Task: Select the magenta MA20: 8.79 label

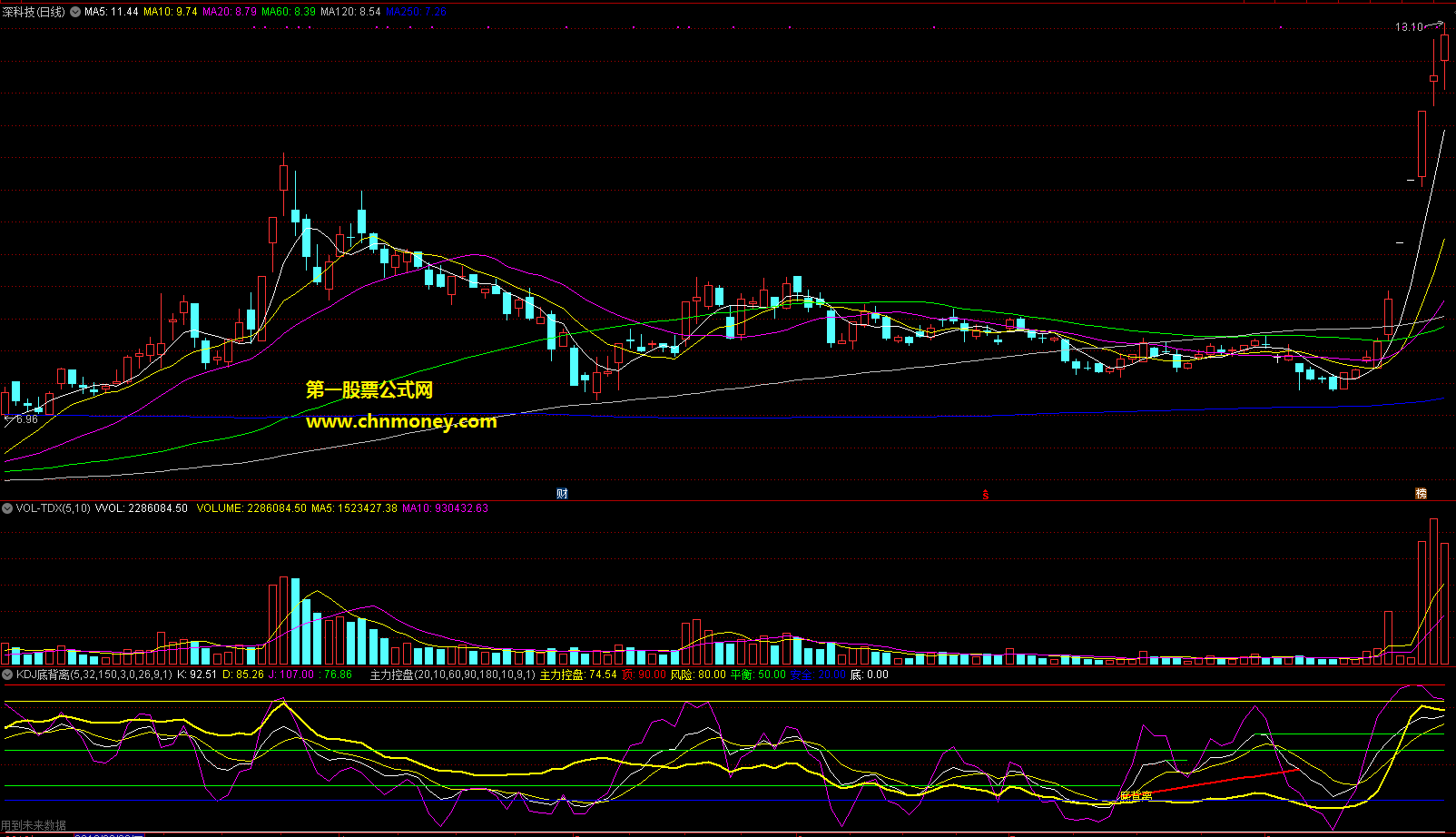Action: (x=229, y=12)
